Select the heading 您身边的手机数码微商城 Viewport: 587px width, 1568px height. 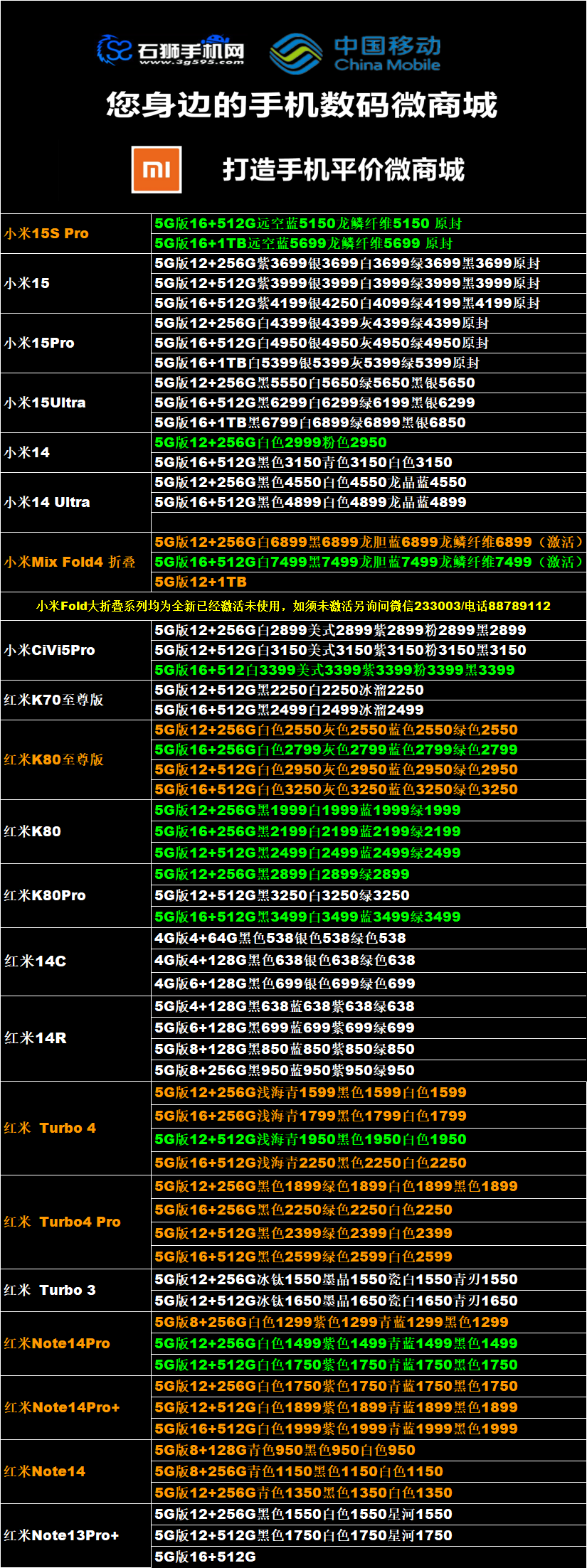click(302, 105)
